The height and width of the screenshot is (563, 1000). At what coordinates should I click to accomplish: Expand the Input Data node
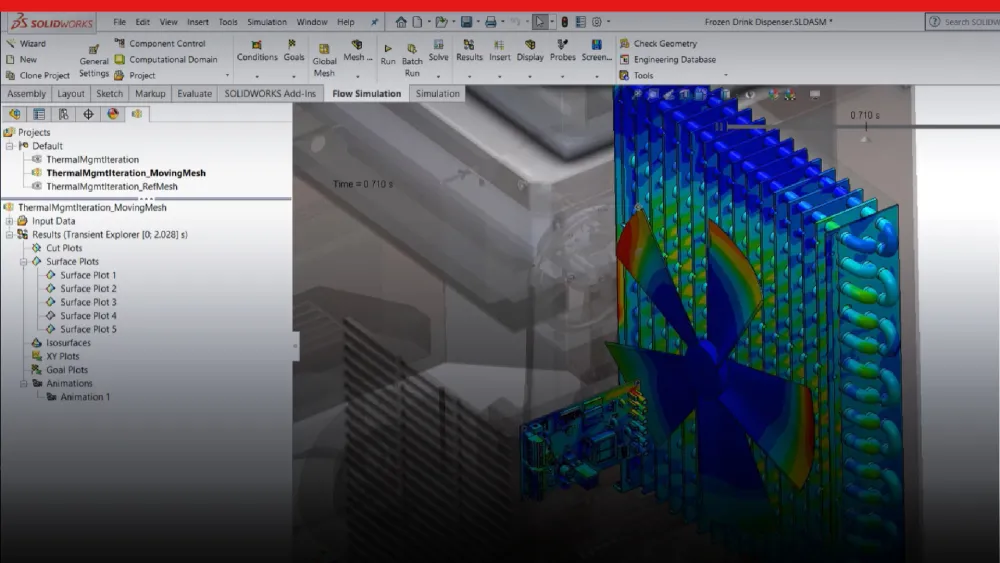(x=10, y=221)
